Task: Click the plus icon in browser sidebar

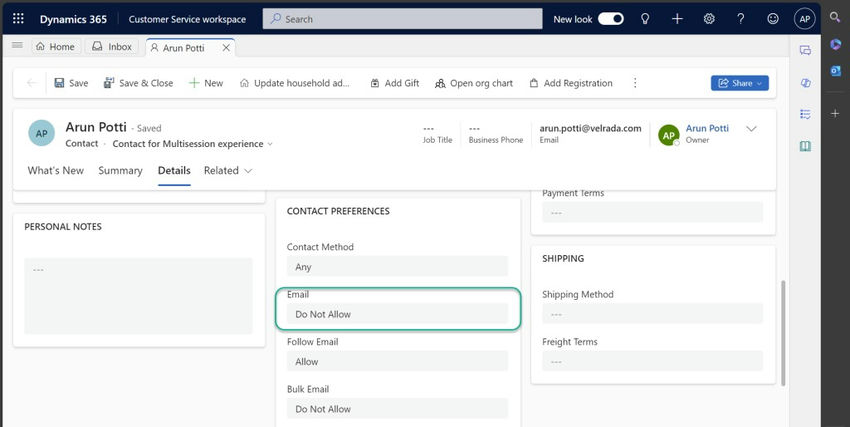Action: [x=835, y=113]
